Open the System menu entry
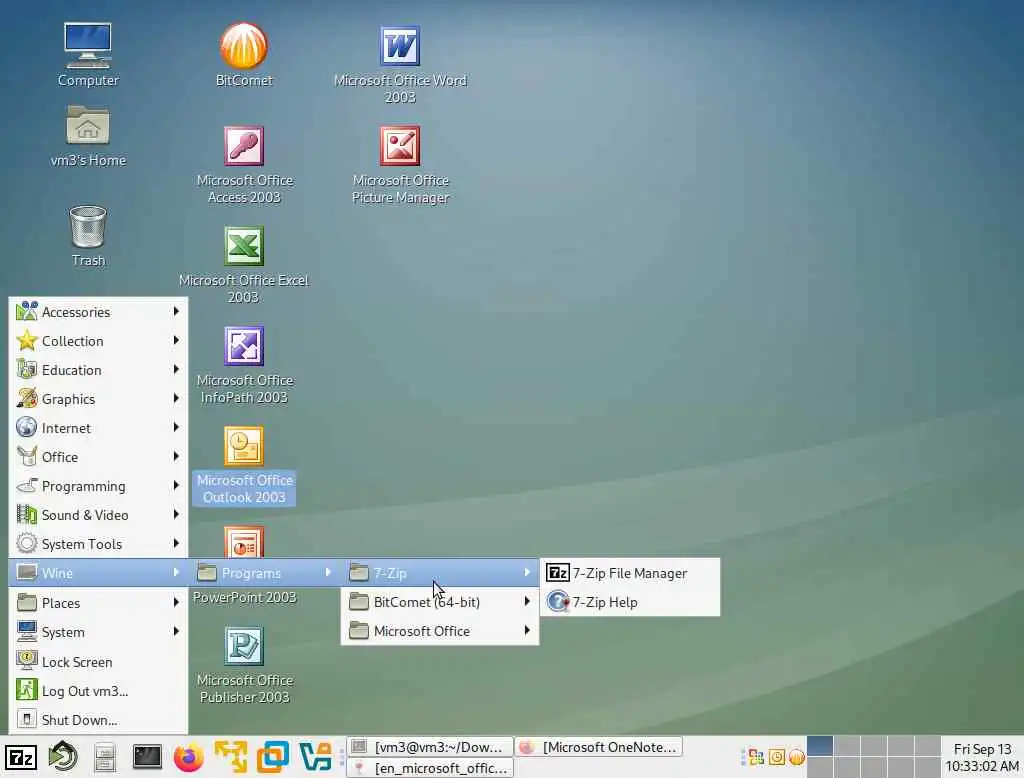 point(98,632)
